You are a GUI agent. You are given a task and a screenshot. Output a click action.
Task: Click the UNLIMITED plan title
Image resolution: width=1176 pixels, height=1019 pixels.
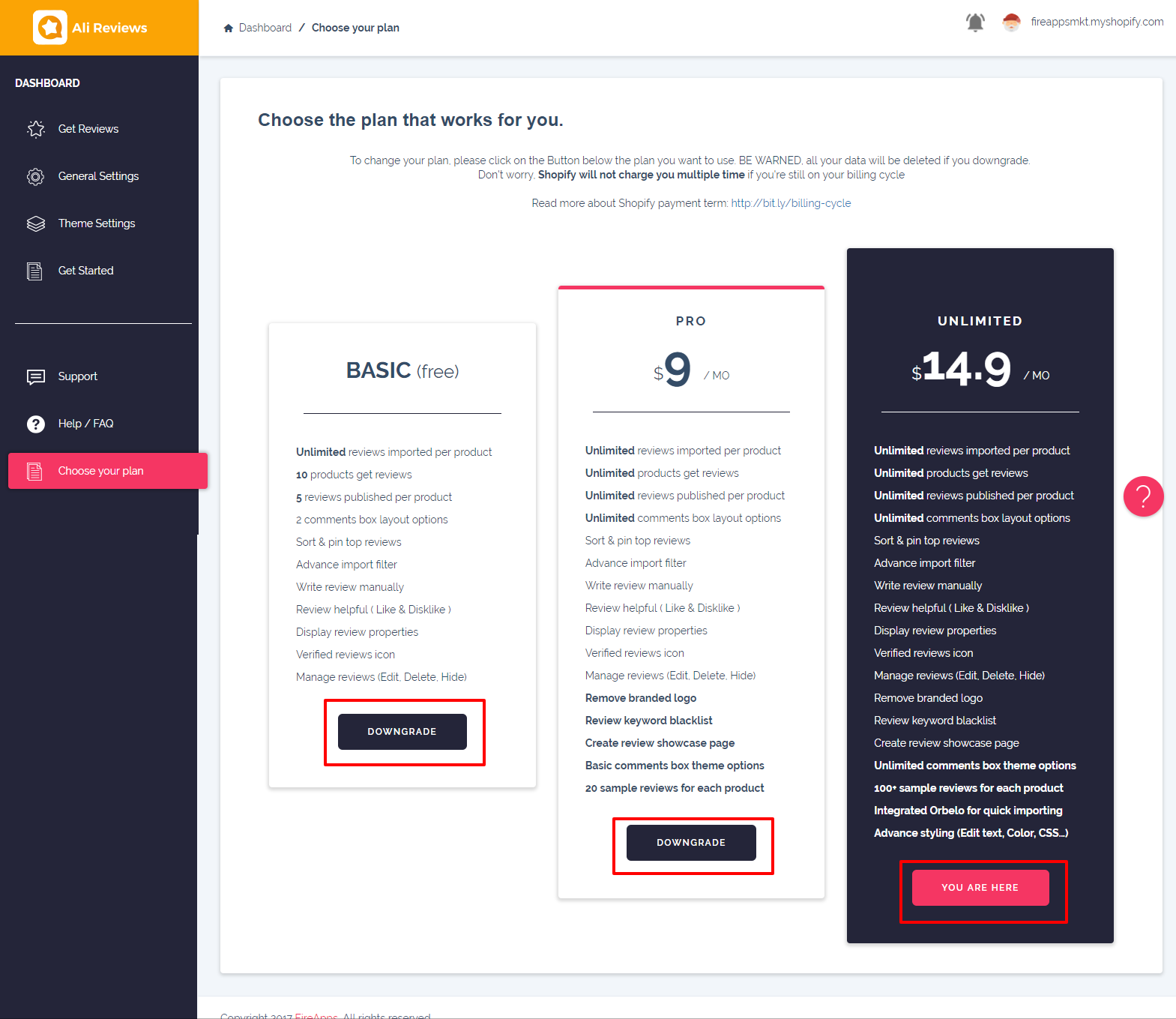tap(980, 321)
